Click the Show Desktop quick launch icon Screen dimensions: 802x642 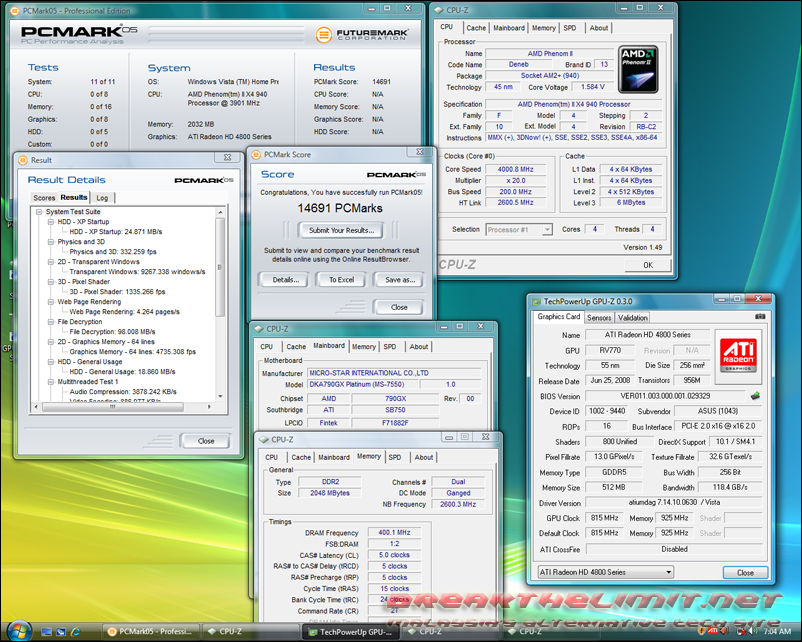point(47,632)
